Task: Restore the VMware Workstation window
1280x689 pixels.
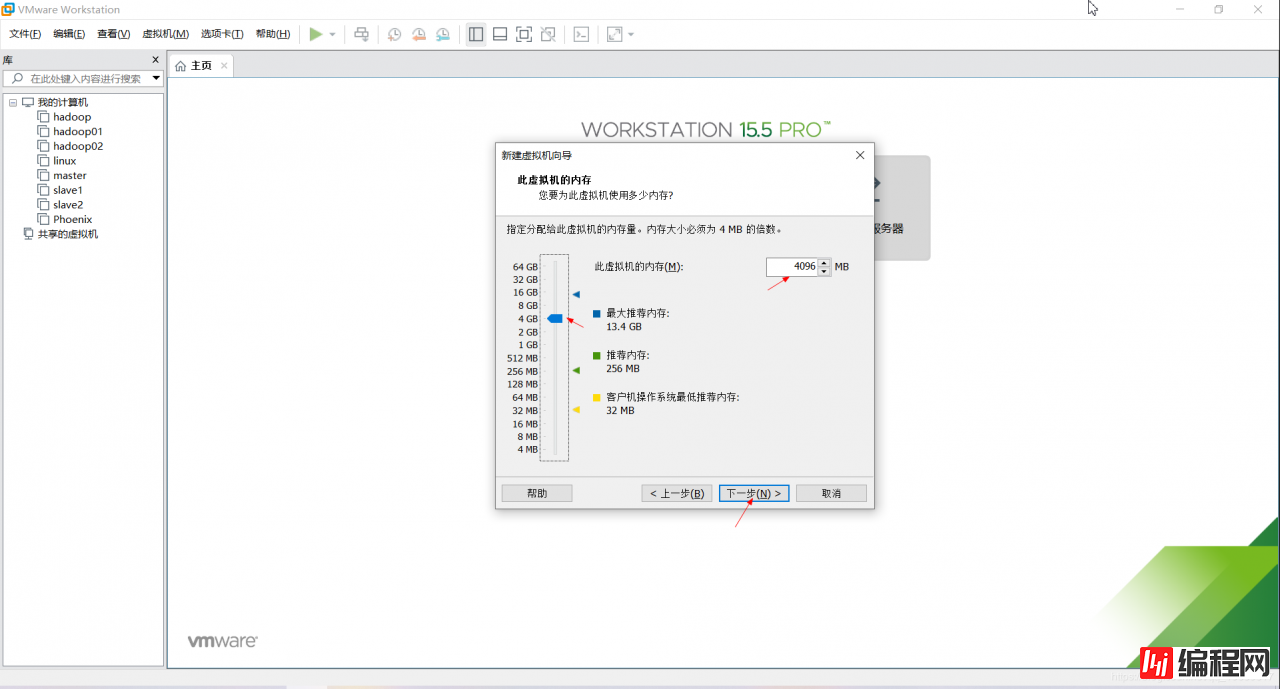Action: 1218,9
